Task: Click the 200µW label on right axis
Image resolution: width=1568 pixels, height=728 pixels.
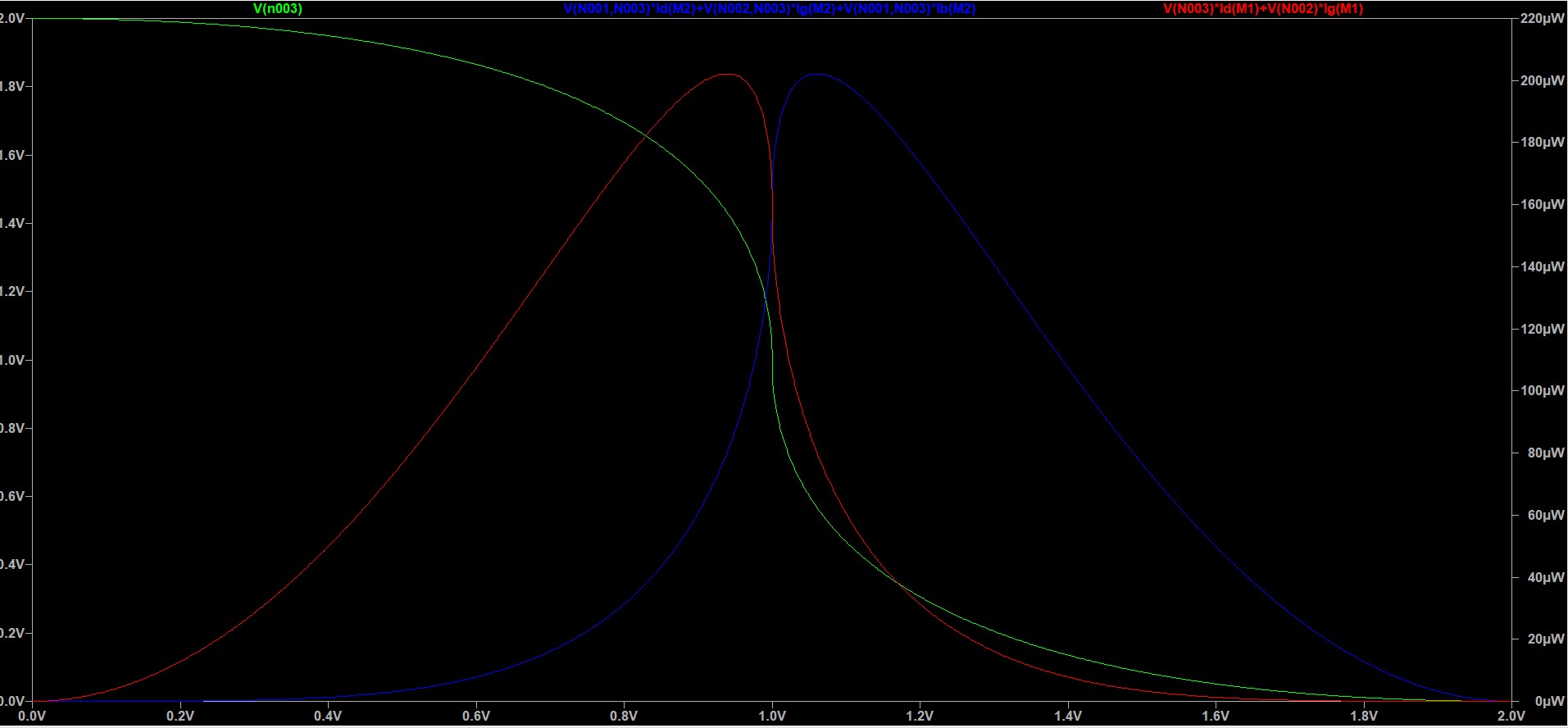Action: [1543, 80]
